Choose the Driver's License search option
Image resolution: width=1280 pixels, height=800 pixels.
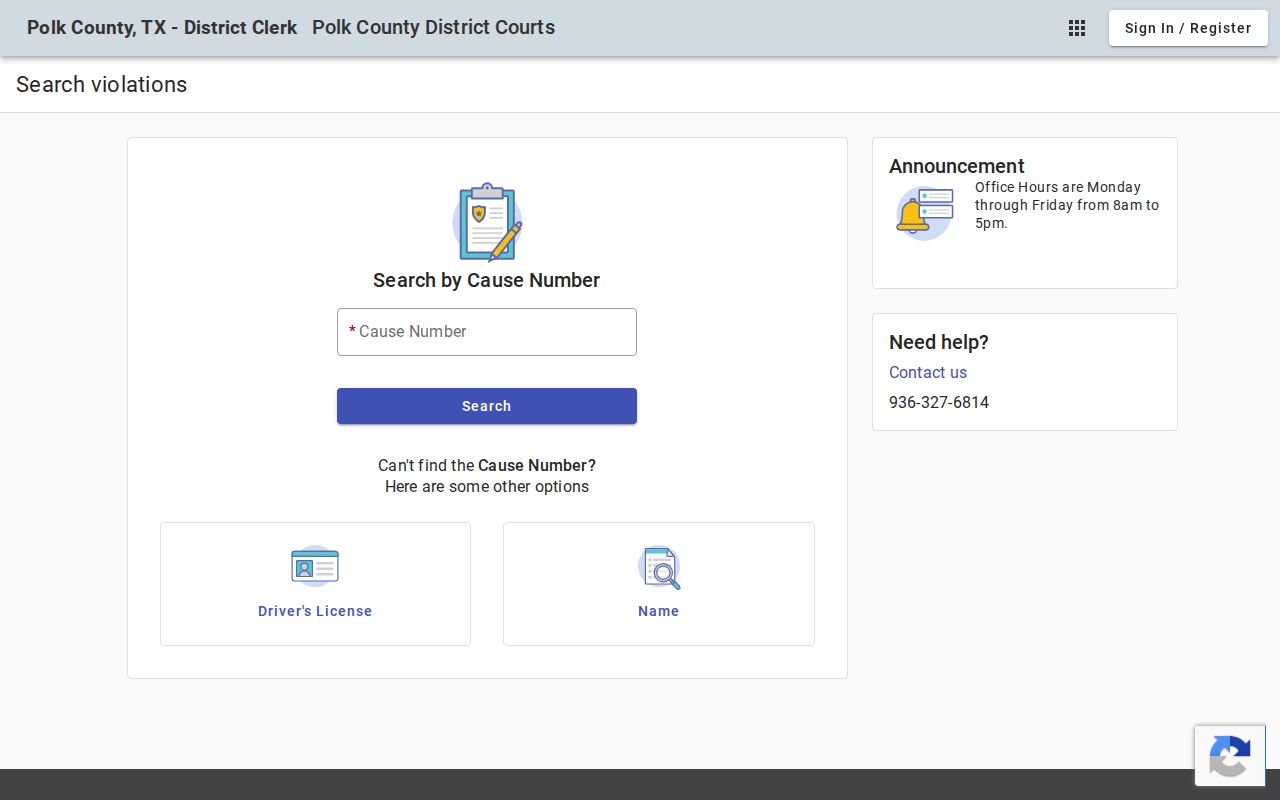[x=315, y=584]
